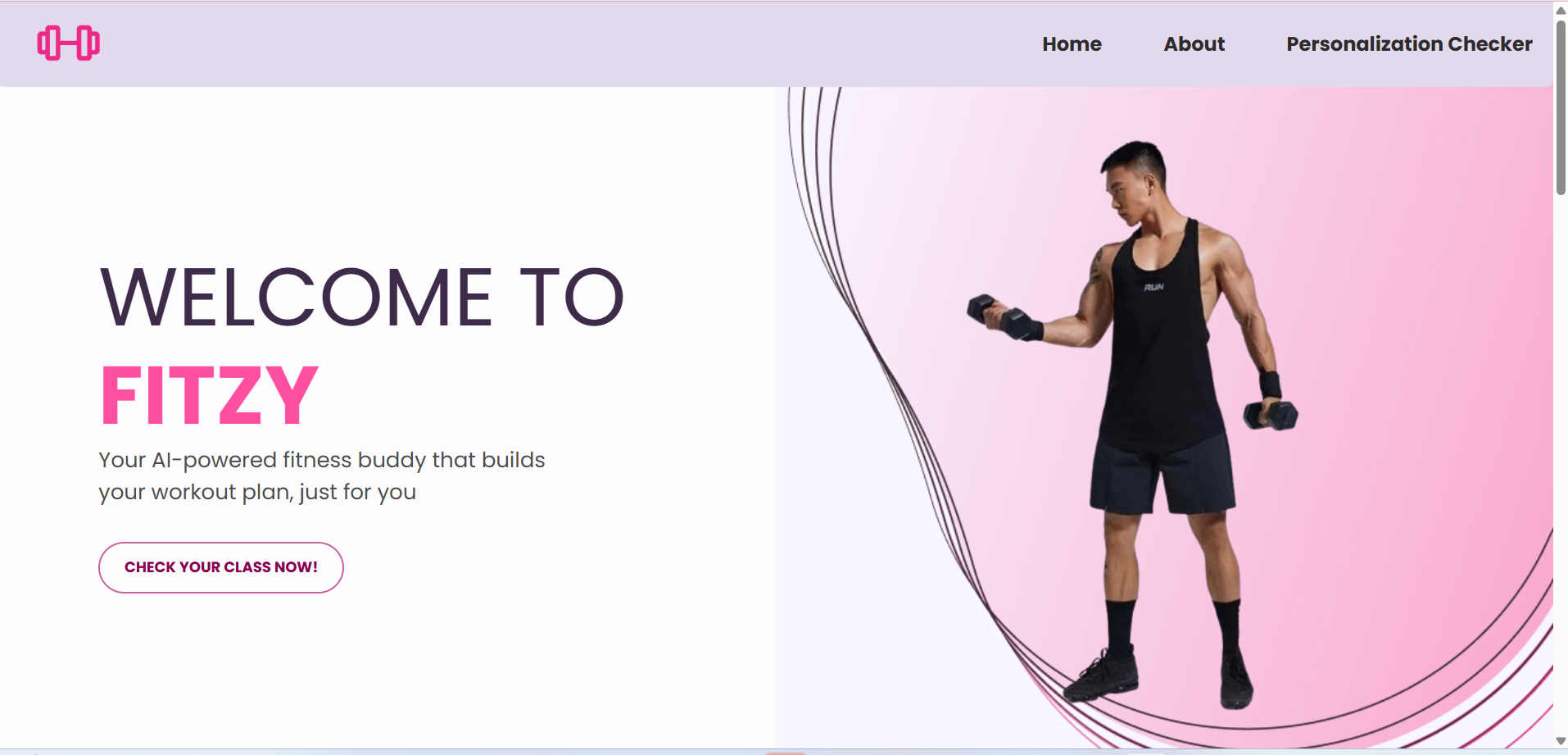
Task: Click the CHECK YOUR CLASS NOW! button
Action: click(221, 567)
